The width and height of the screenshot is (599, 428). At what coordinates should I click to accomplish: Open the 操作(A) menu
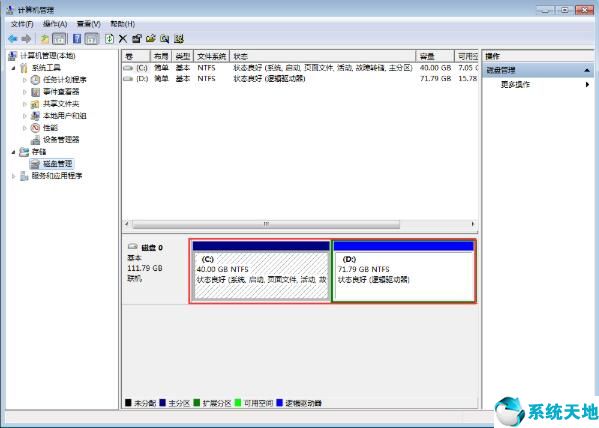coord(55,24)
